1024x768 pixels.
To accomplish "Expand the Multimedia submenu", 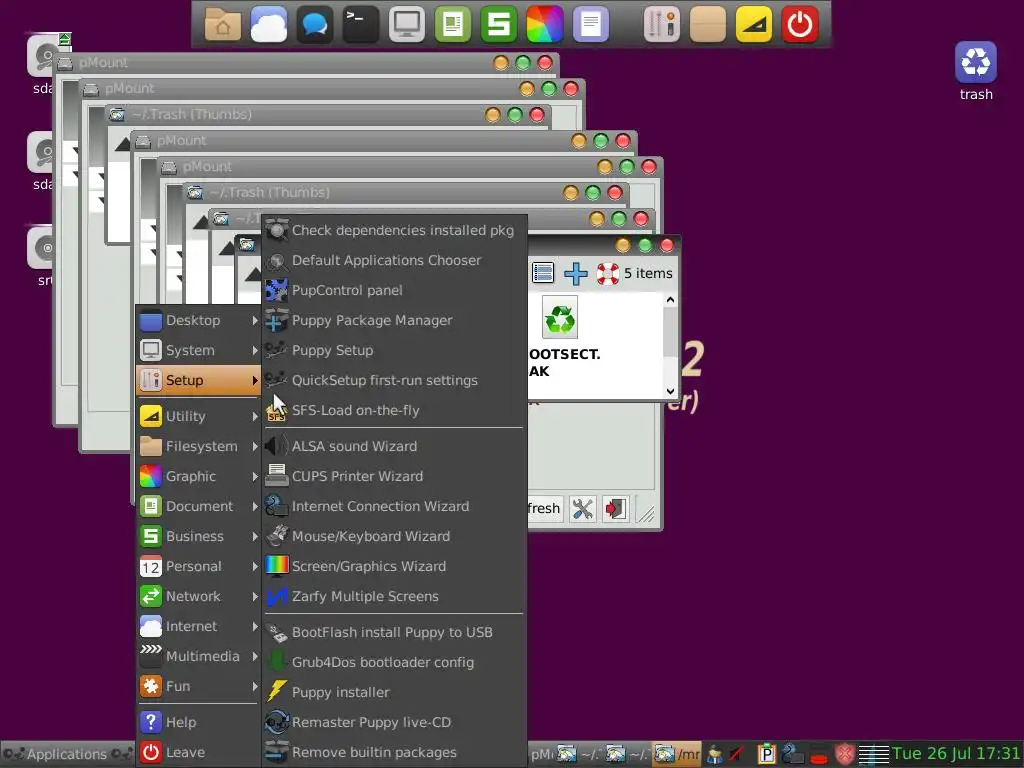I will 199,656.
